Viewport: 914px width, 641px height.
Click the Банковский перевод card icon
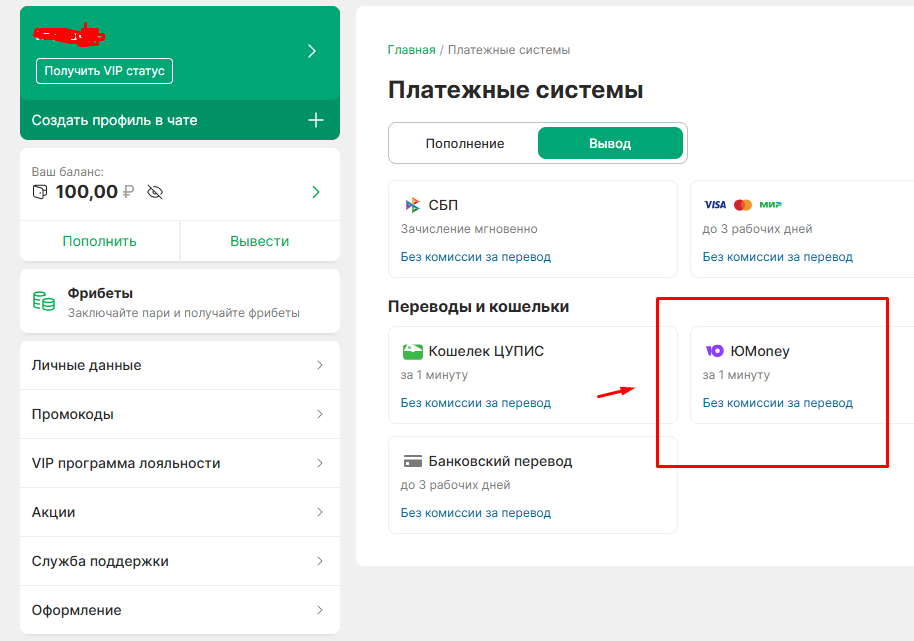point(413,462)
